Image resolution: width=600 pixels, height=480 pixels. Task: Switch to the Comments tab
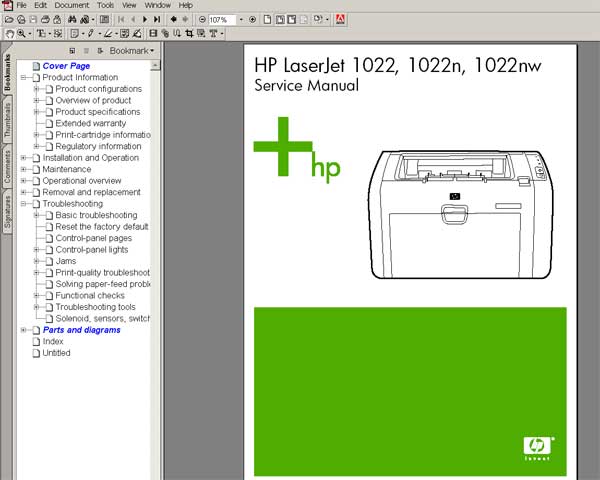click(7, 167)
